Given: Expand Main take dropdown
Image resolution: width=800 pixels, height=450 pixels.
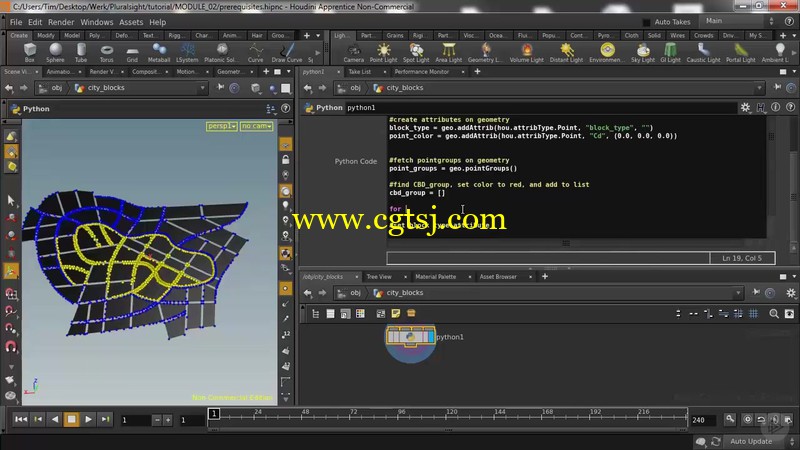Looking at the screenshot, I should point(738,21).
